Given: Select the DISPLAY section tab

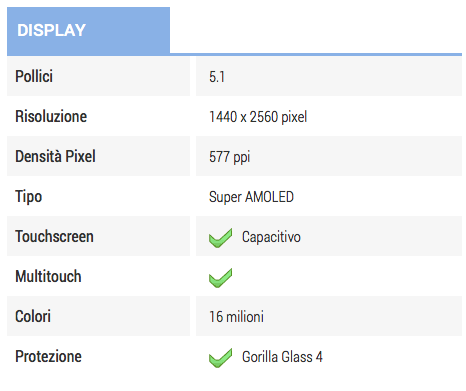Looking at the screenshot, I should pyautogui.click(x=88, y=31).
